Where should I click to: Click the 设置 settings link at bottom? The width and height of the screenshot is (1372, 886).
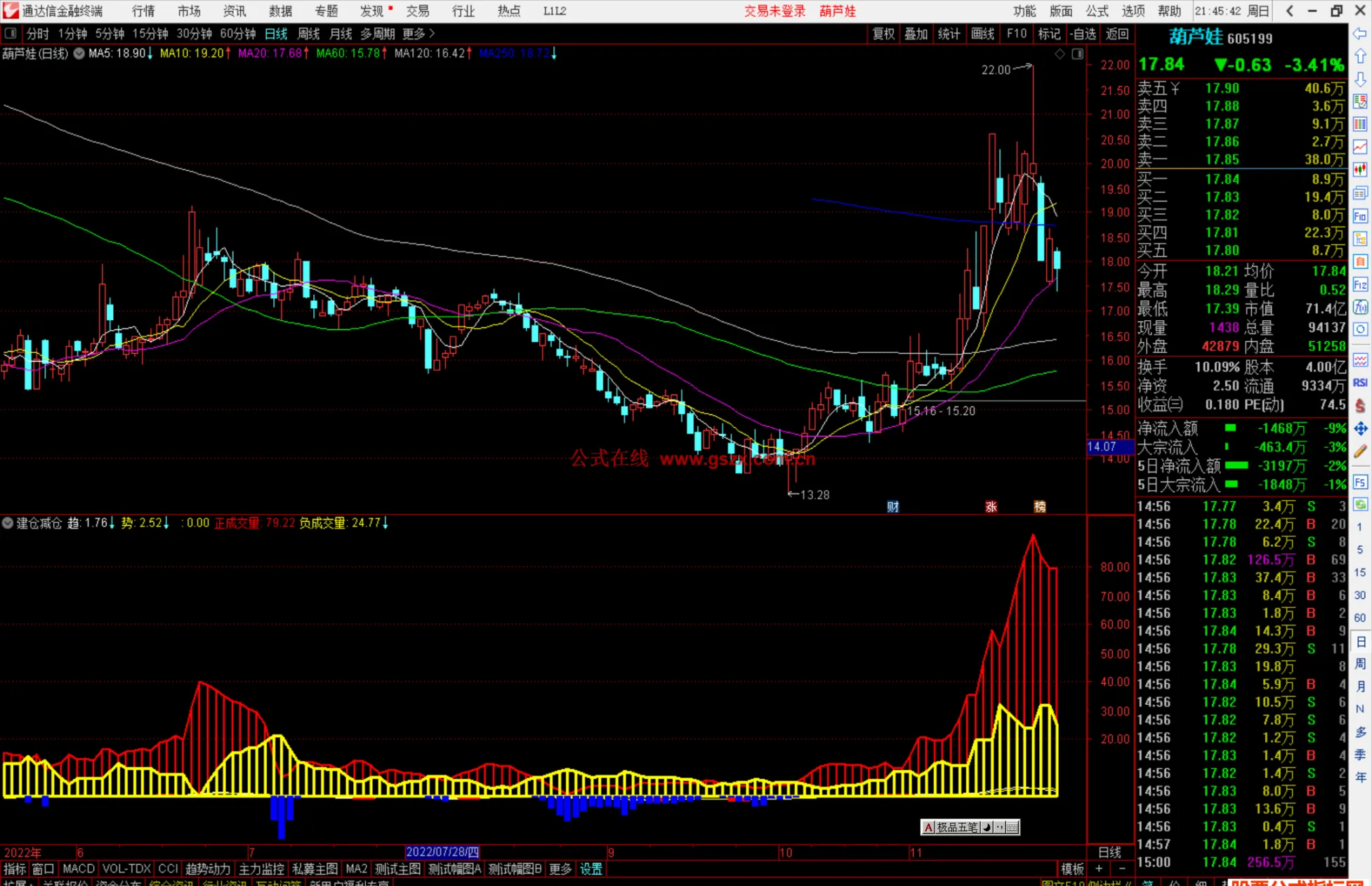[x=591, y=869]
